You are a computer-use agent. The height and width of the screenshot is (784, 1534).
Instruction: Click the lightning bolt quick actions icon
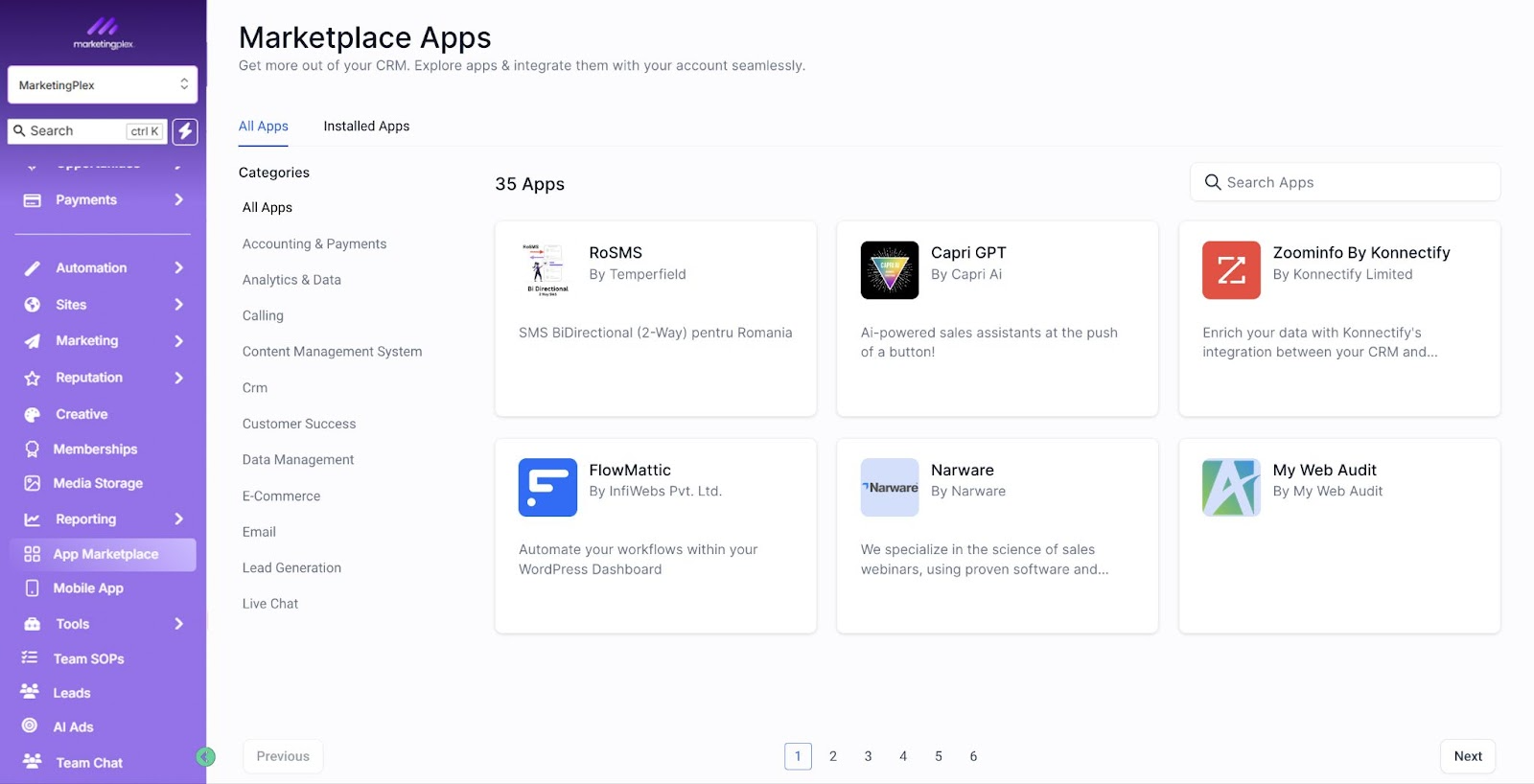tap(185, 131)
